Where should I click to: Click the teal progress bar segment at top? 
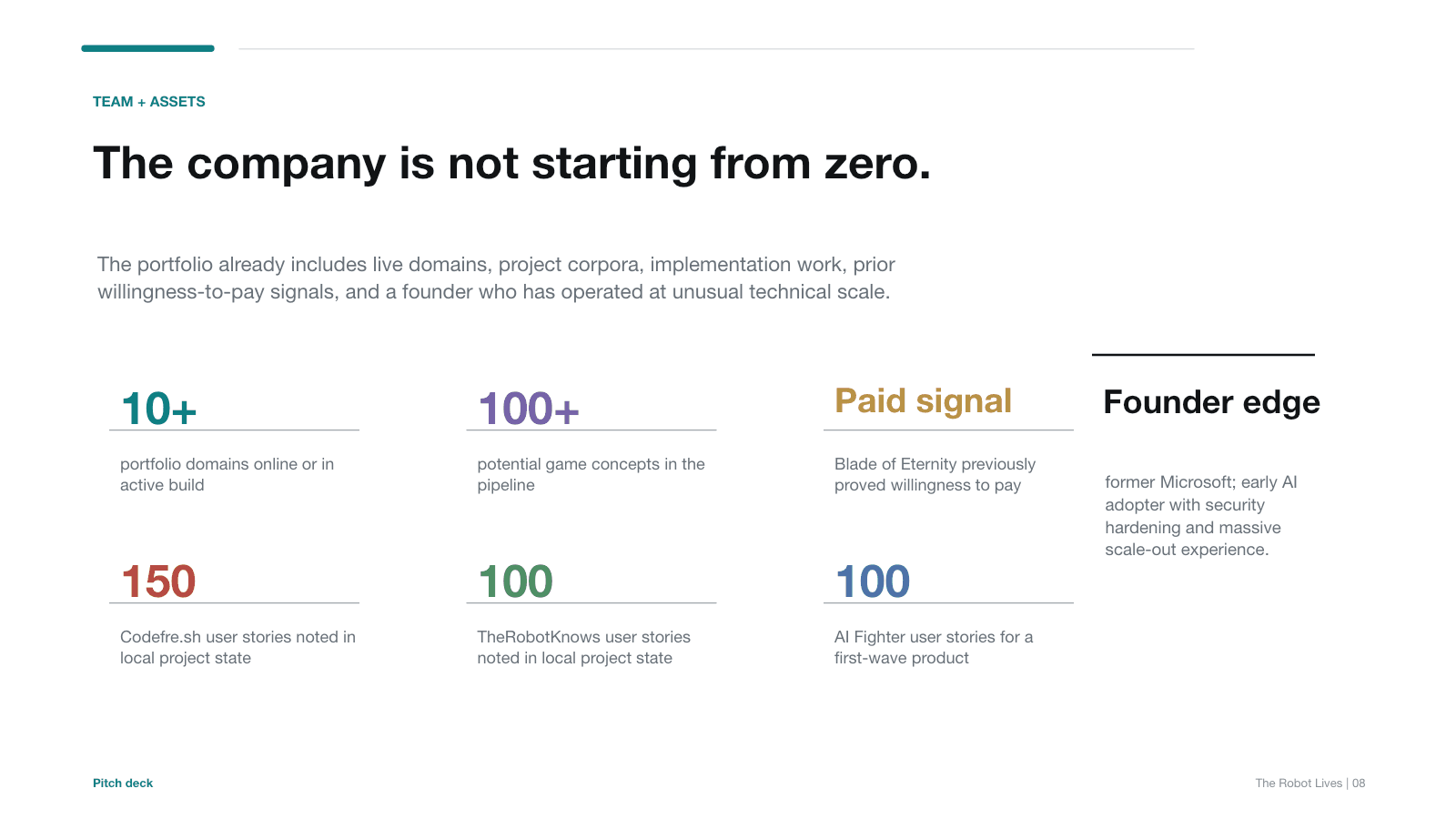(x=147, y=48)
